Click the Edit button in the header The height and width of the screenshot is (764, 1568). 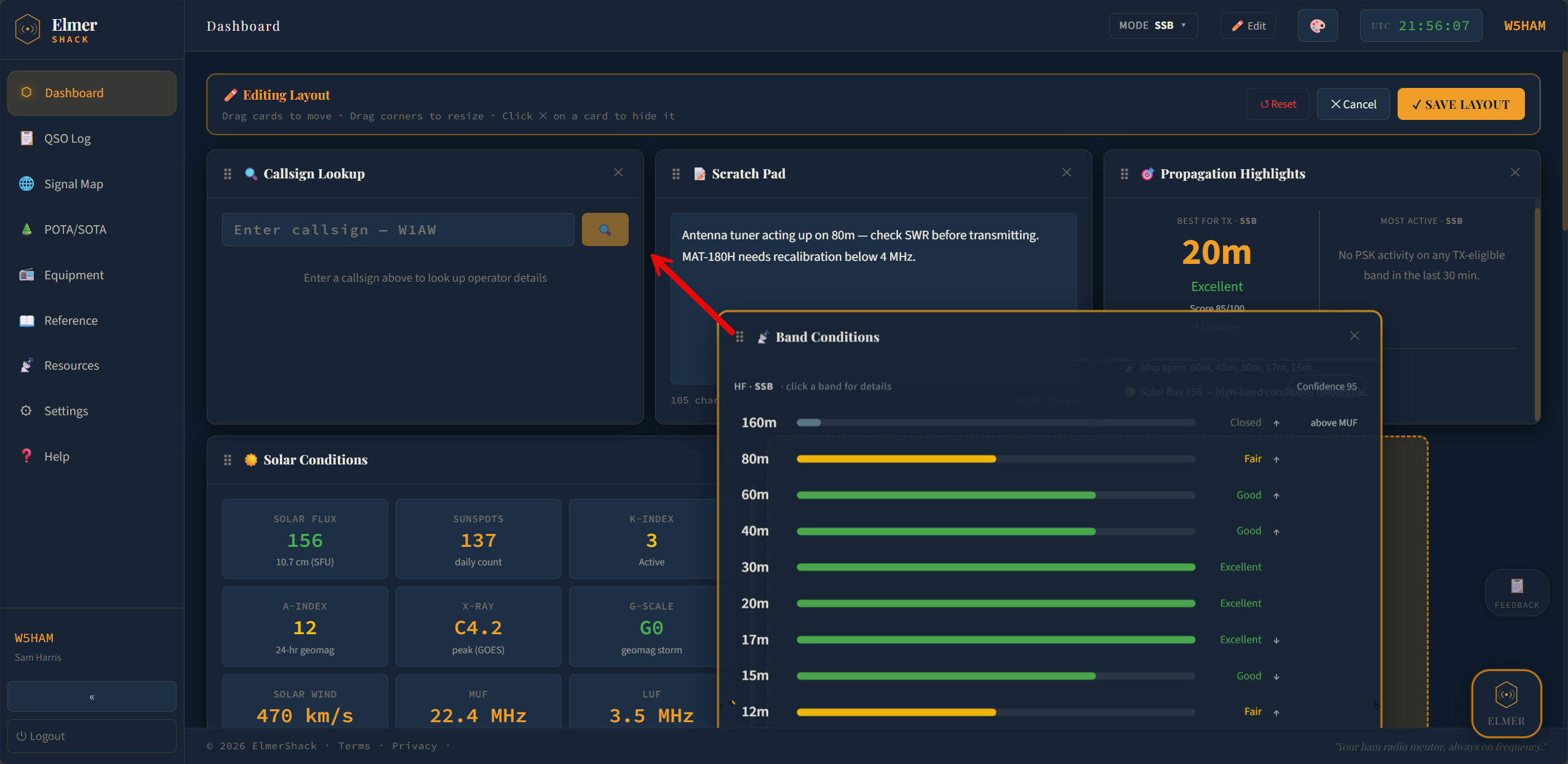point(1248,26)
